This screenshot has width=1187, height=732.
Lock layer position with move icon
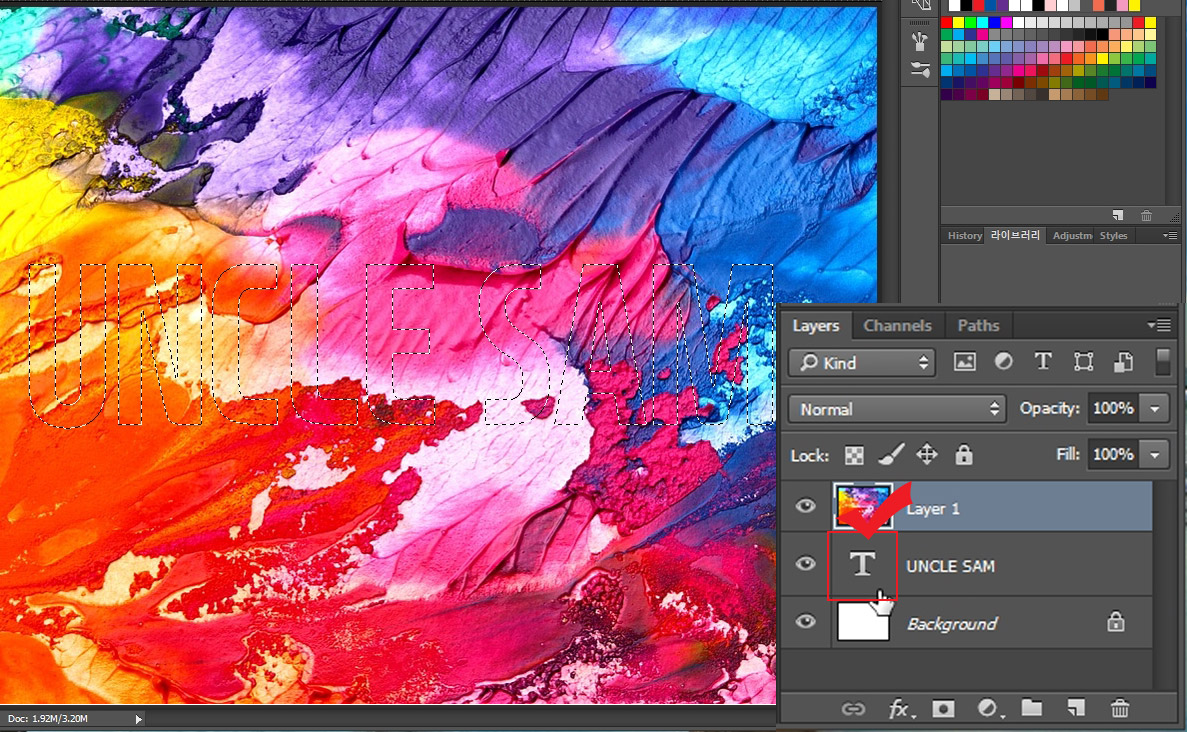click(x=927, y=454)
